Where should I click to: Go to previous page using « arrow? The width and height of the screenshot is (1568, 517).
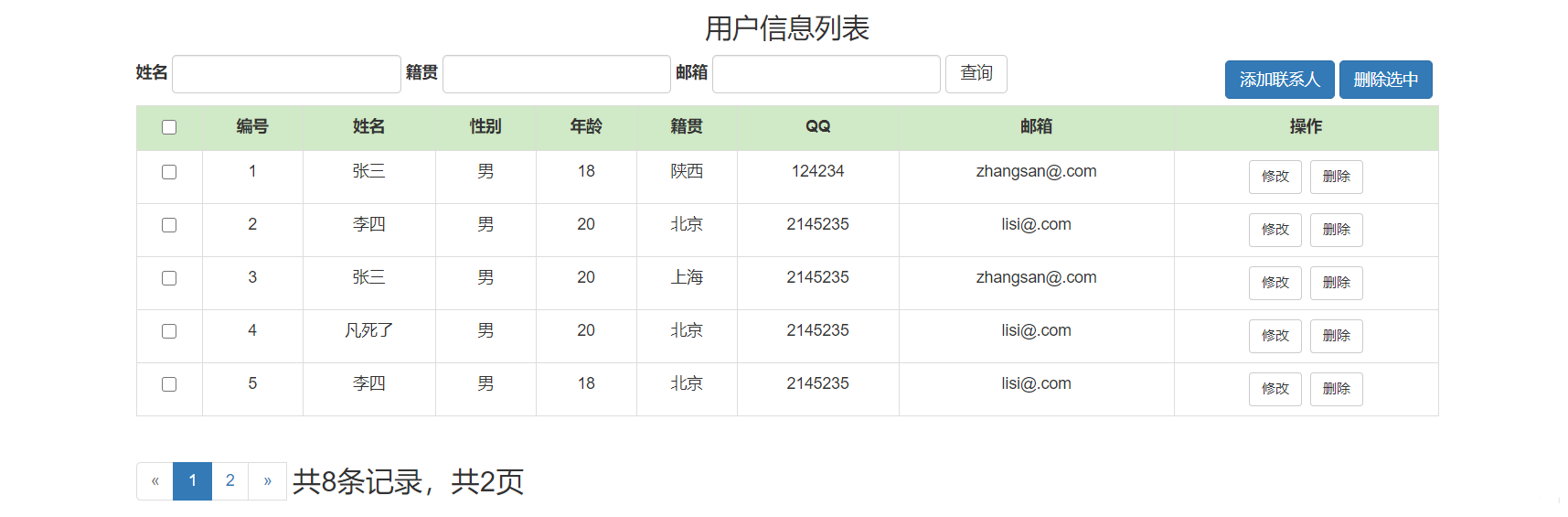pyautogui.click(x=155, y=481)
